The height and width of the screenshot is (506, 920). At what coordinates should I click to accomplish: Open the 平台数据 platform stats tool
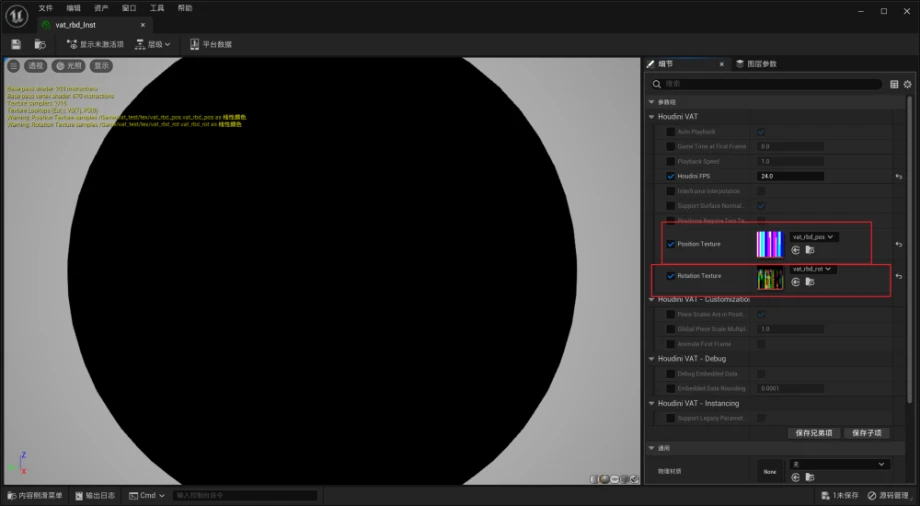coord(211,44)
